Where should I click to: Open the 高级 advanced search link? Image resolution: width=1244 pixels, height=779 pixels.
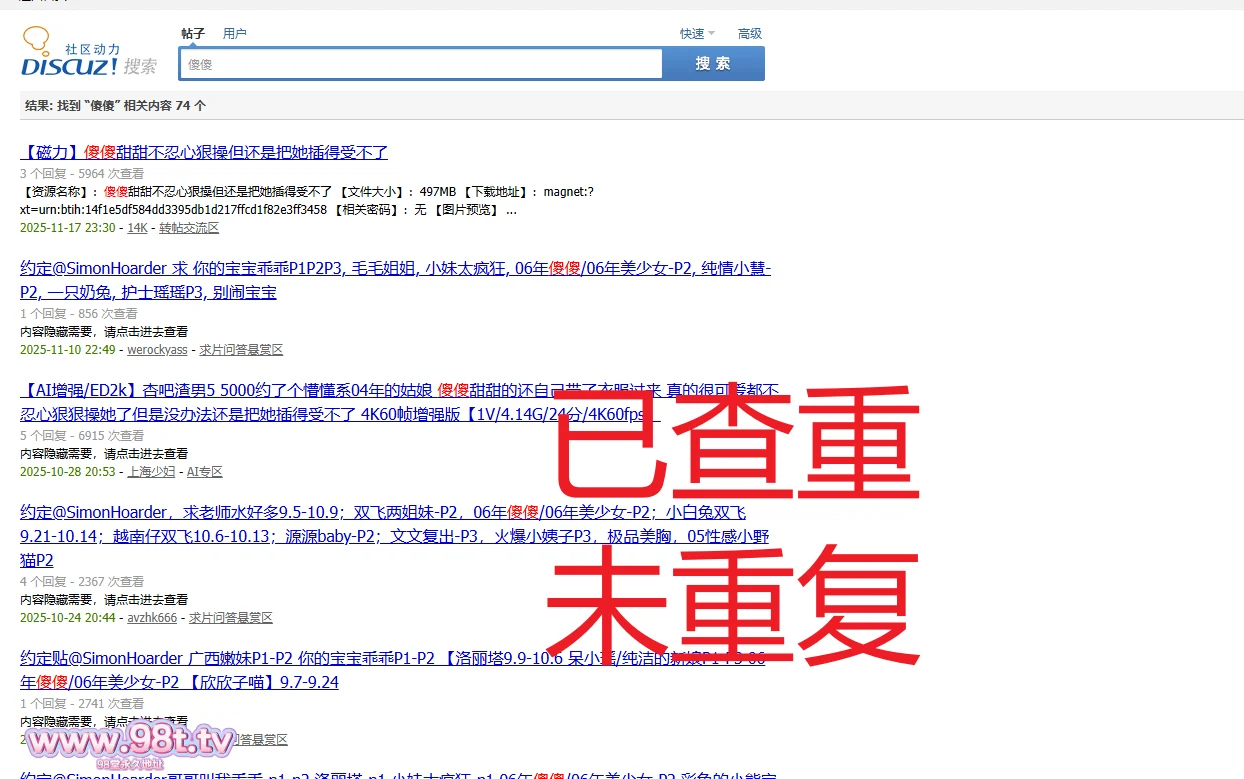pyautogui.click(x=750, y=33)
